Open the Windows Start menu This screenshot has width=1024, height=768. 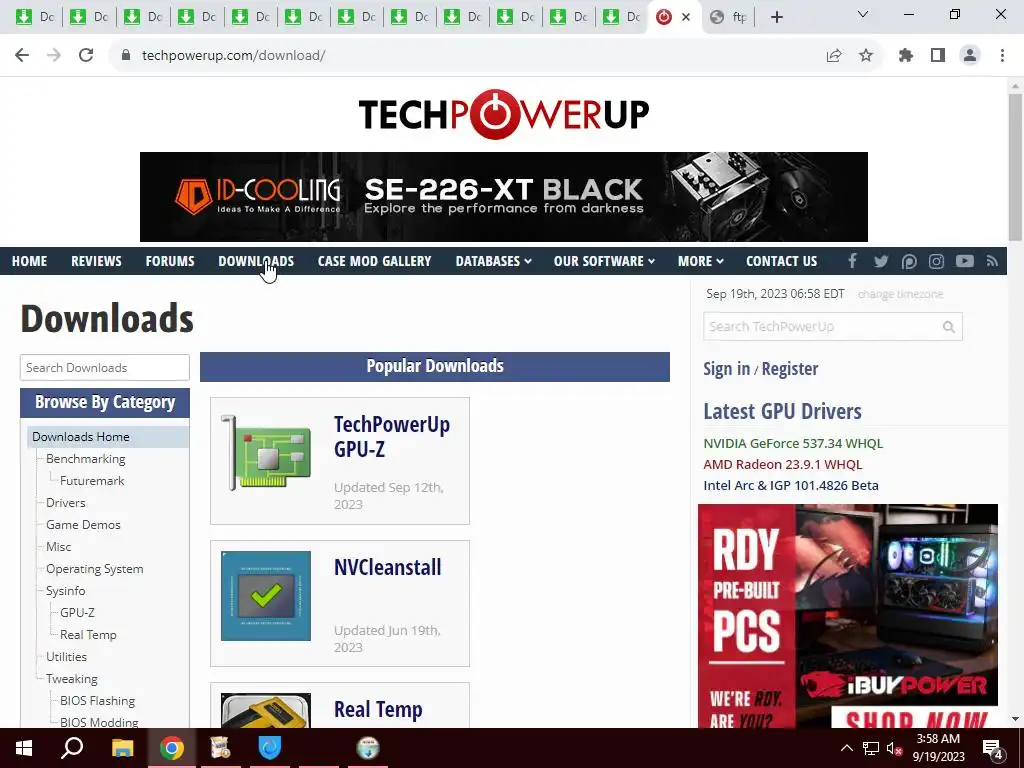click(24, 748)
